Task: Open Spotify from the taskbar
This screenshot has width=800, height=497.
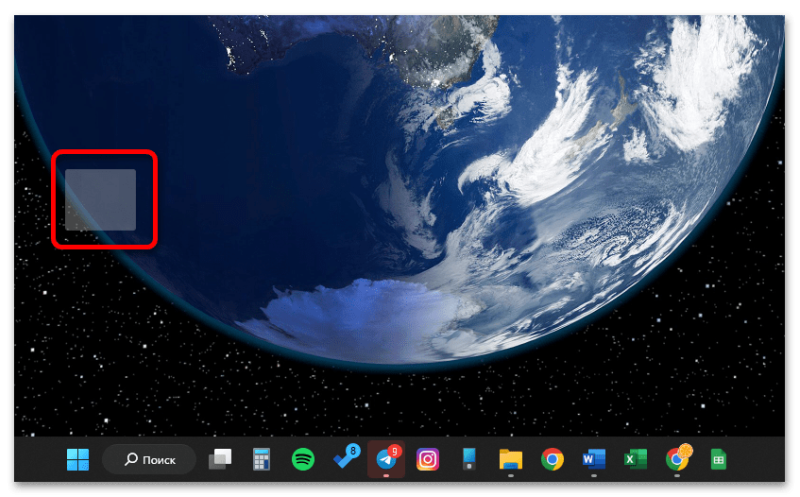Action: coord(303,460)
